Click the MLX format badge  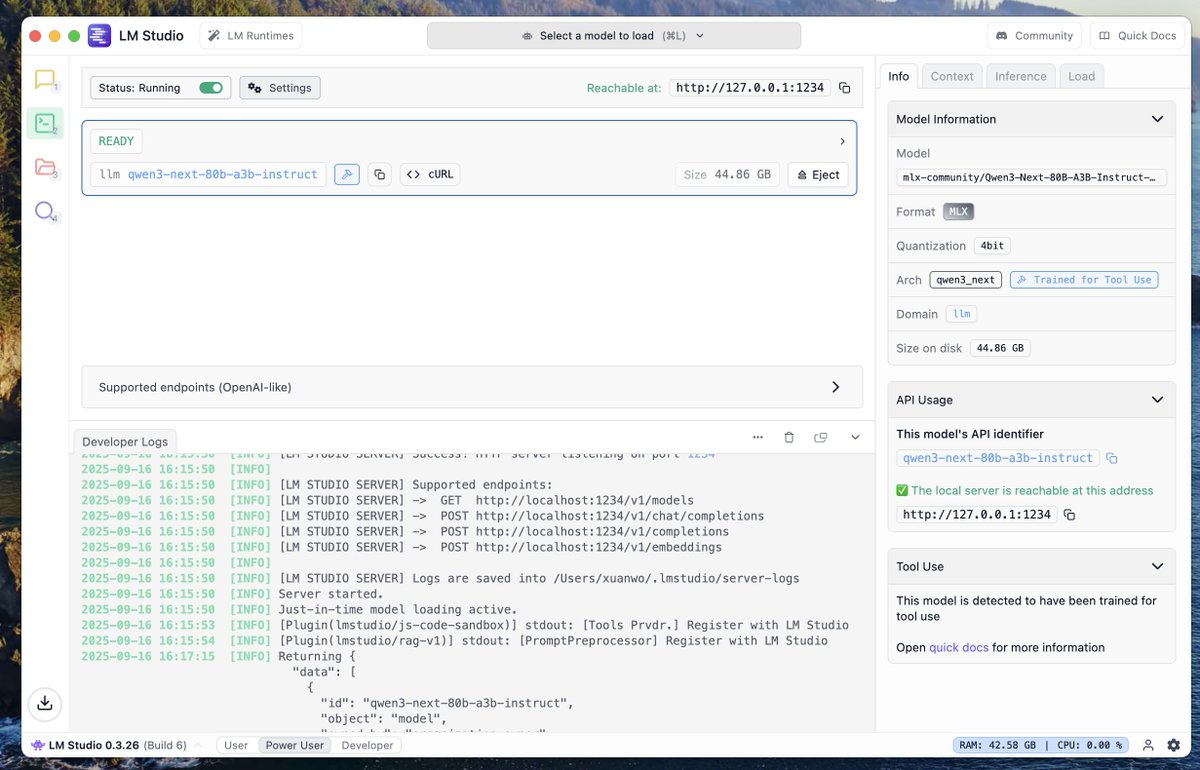958,212
